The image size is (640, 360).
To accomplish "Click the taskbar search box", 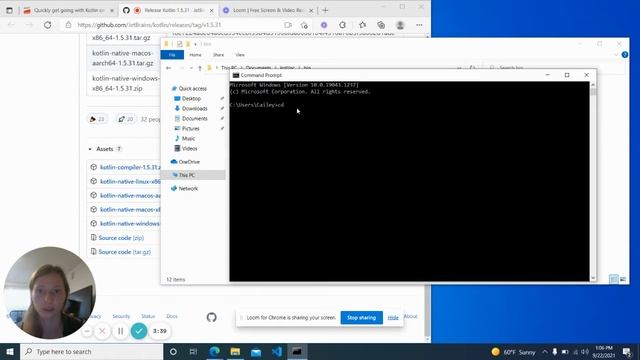I will [91, 351].
